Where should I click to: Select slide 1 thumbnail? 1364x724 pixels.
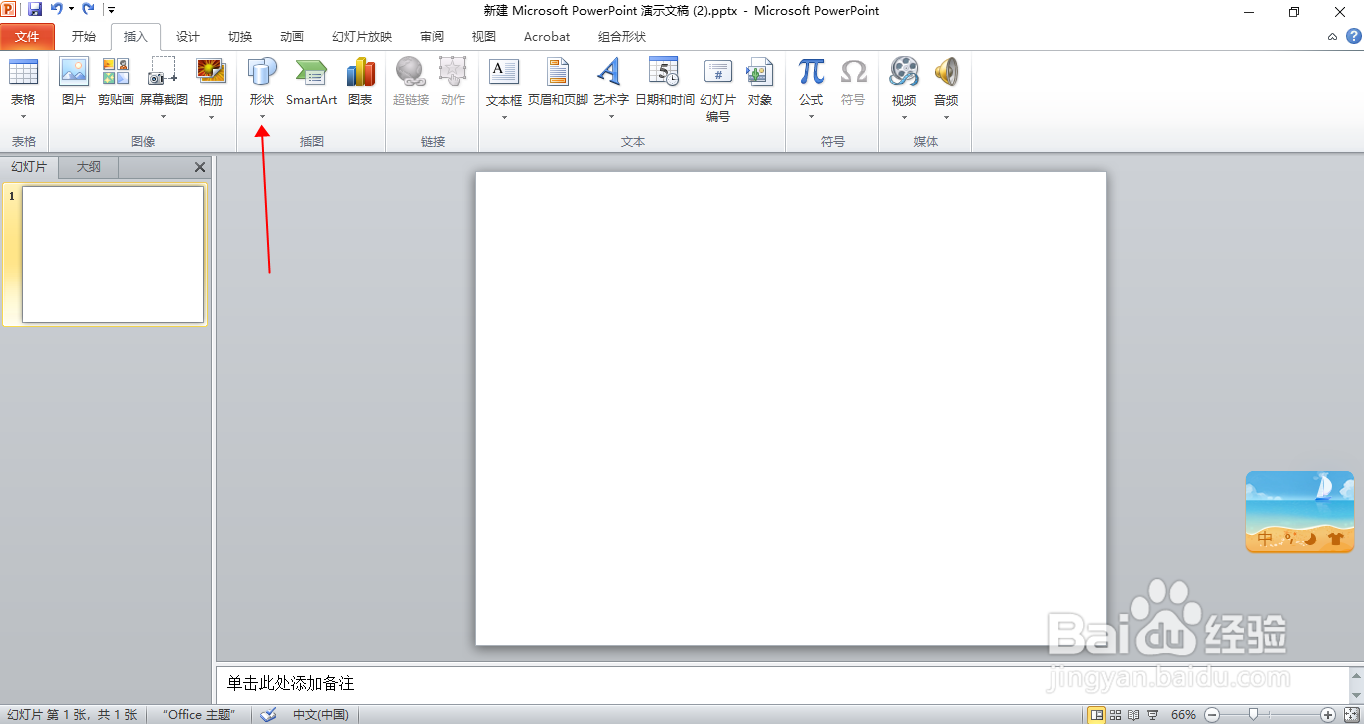tap(113, 254)
